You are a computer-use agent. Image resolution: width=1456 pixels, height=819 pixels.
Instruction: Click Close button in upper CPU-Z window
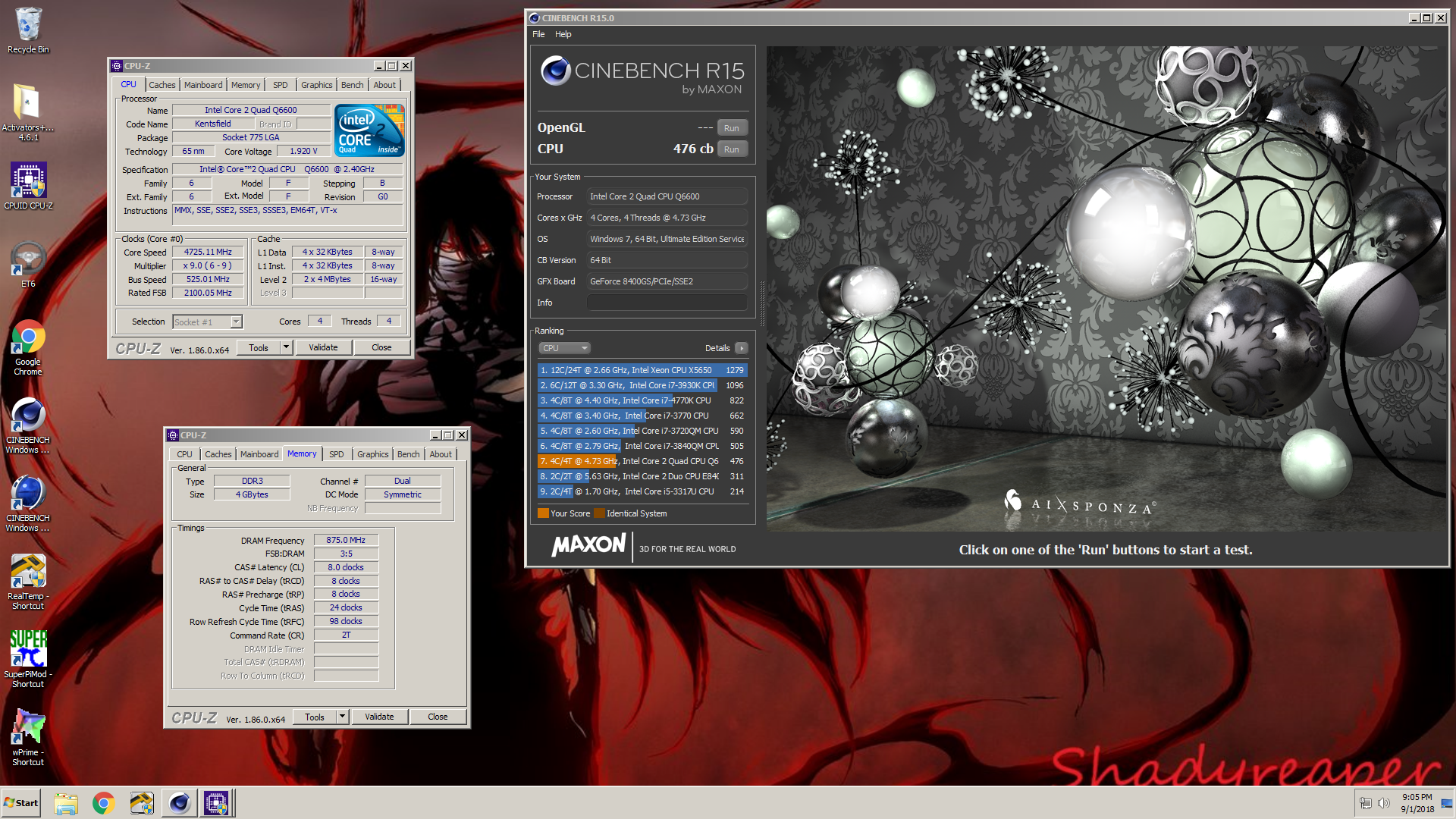pos(381,347)
